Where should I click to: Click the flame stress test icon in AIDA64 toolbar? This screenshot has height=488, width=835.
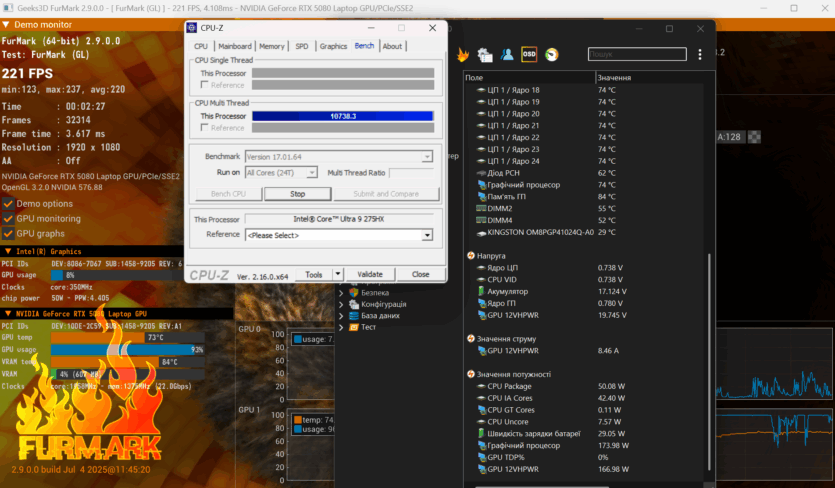[463, 54]
